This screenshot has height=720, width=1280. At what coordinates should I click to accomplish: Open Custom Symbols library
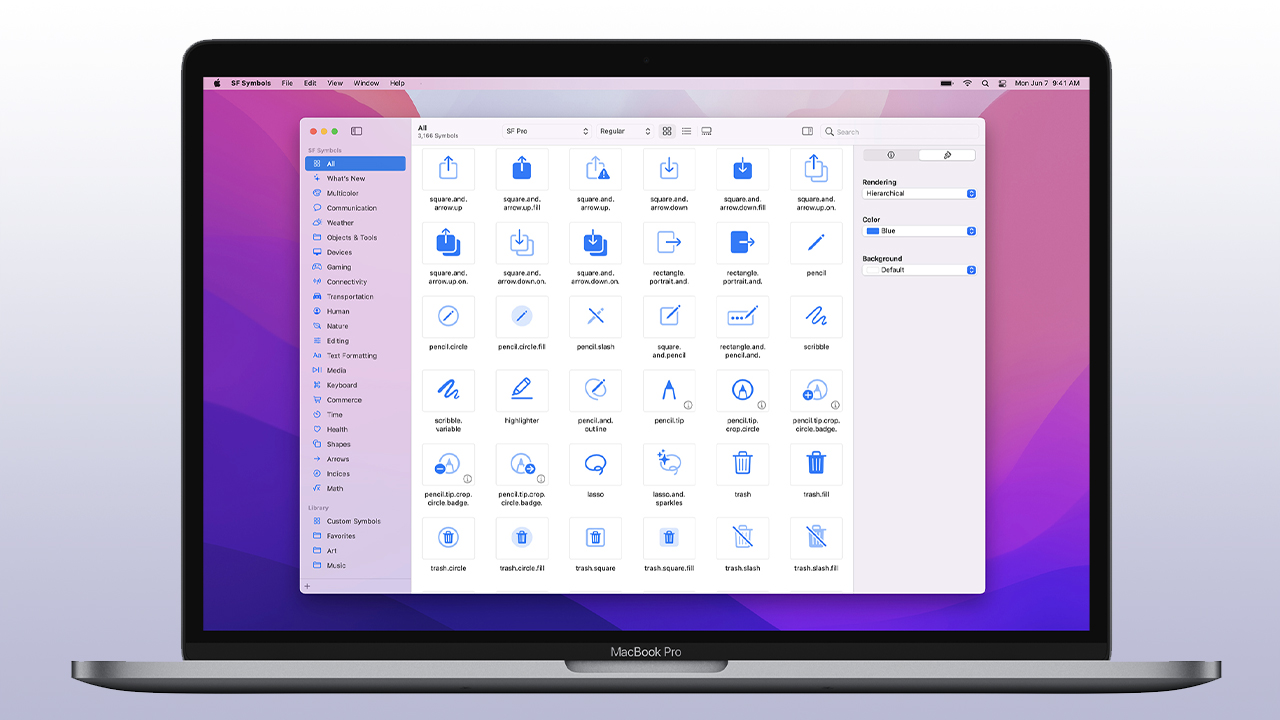click(x=355, y=521)
